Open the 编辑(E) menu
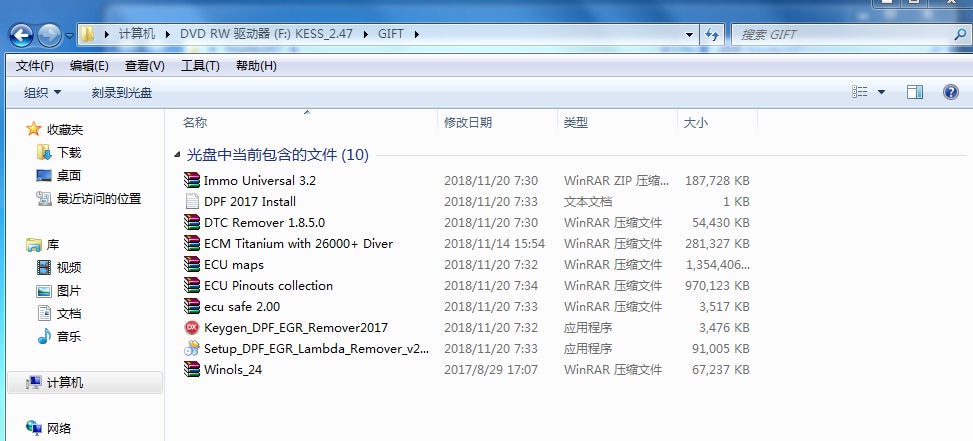973x441 pixels. pyautogui.click(x=89, y=66)
